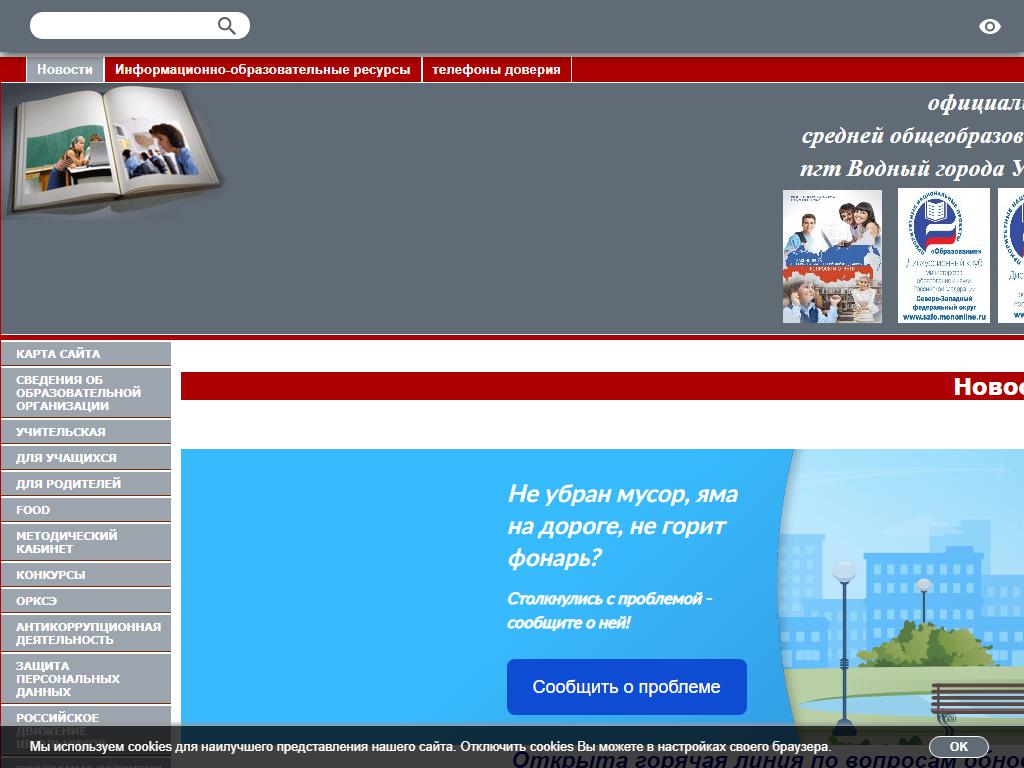Viewport: 1024px width, 768px height.
Task: Select the FOOD sidebar item
Action: click(x=86, y=510)
